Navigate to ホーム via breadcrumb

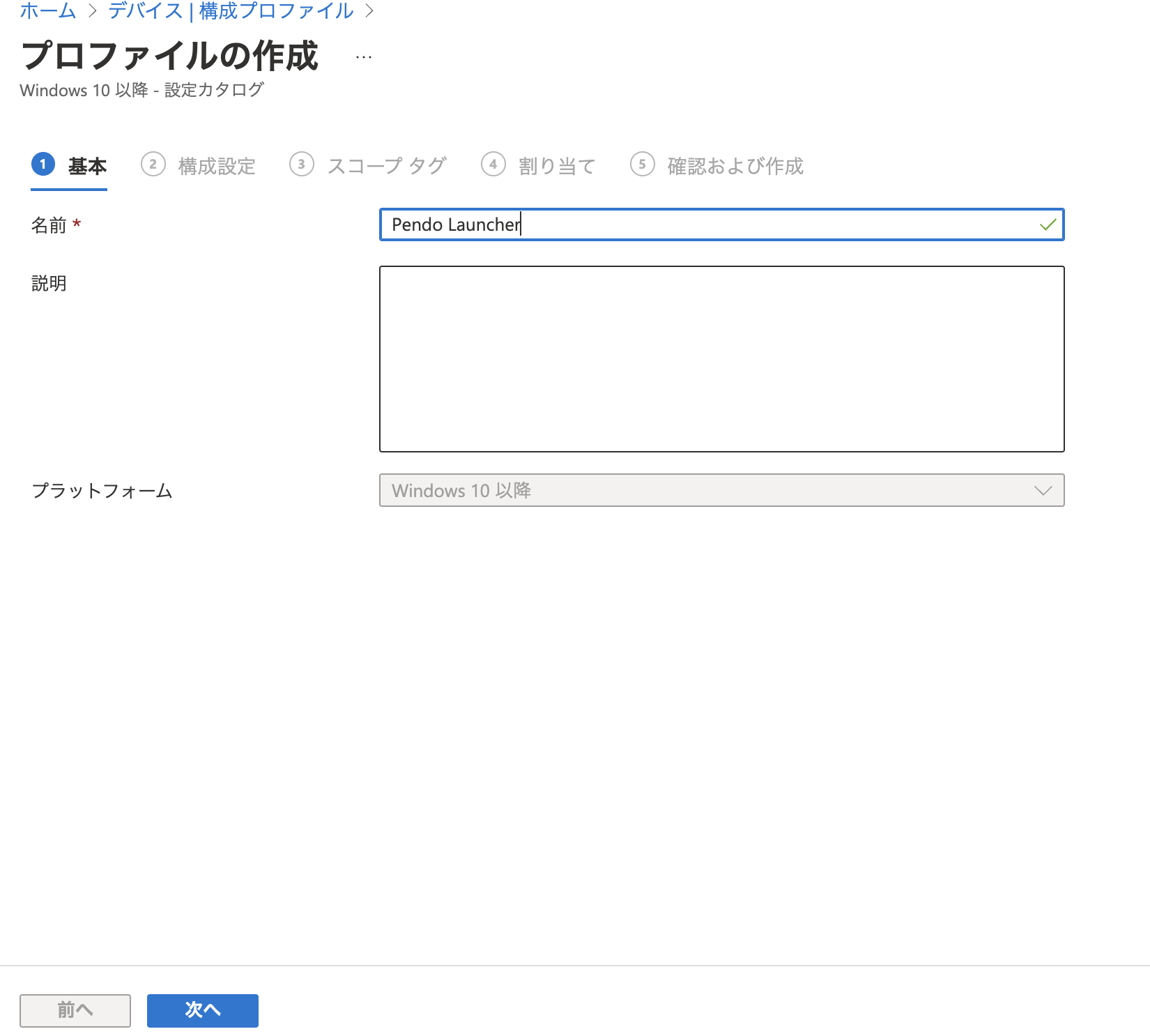(47, 10)
